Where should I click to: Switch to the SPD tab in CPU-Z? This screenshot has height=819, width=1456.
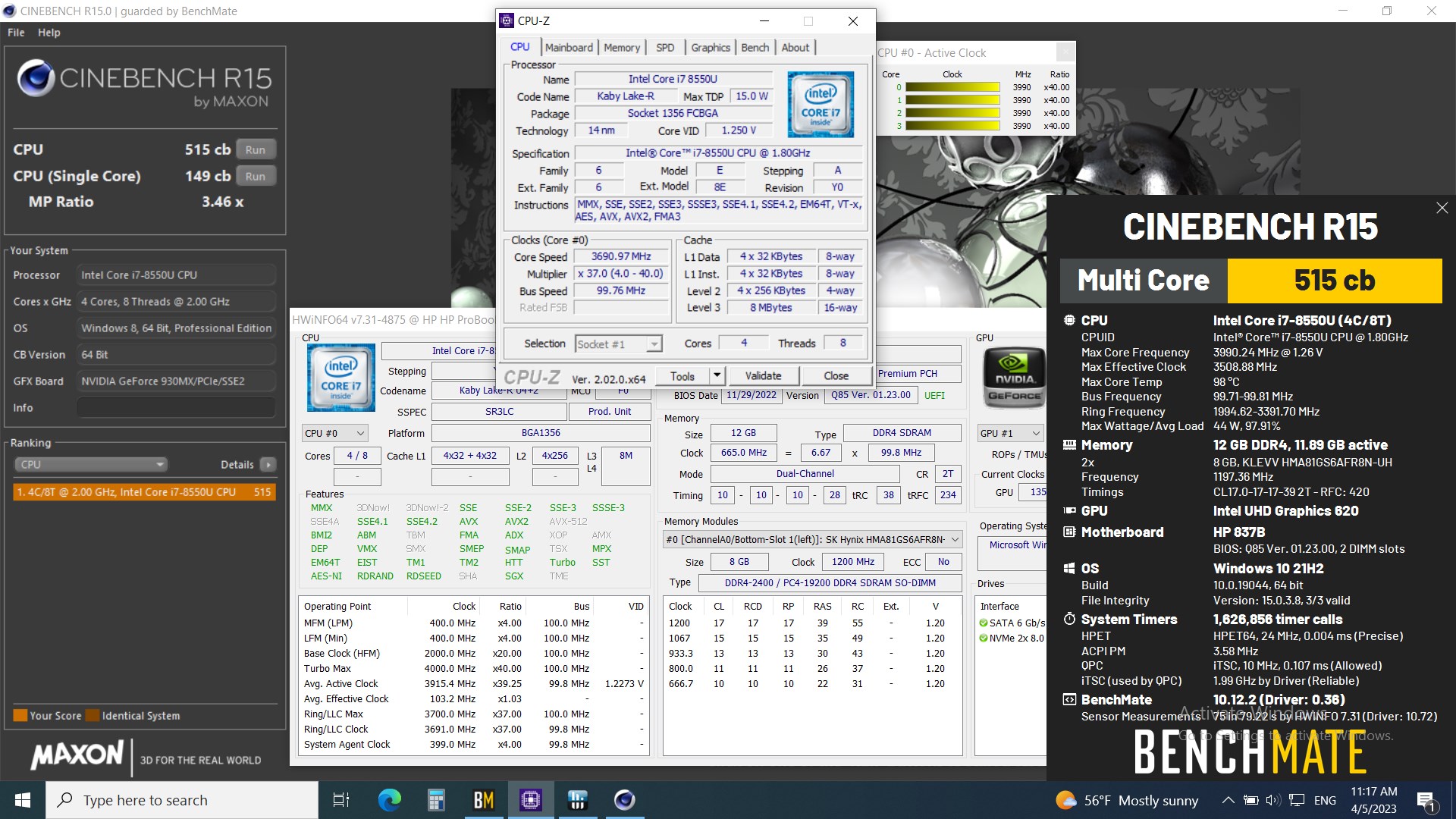665,48
